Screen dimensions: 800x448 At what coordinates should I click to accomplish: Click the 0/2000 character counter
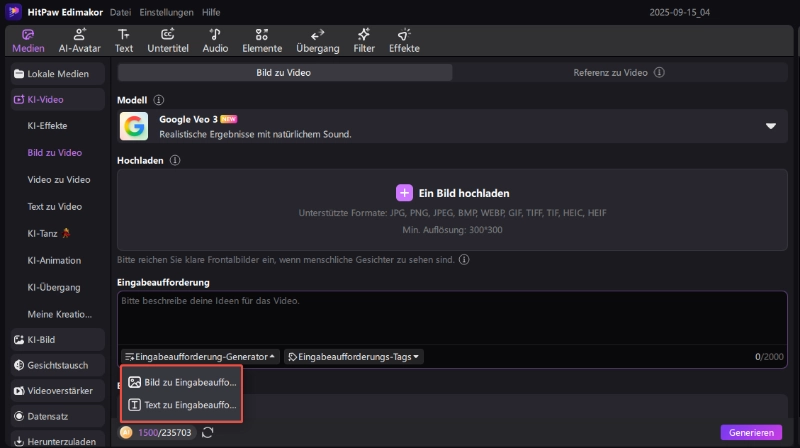pyautogui.click(x=769, y=357)
